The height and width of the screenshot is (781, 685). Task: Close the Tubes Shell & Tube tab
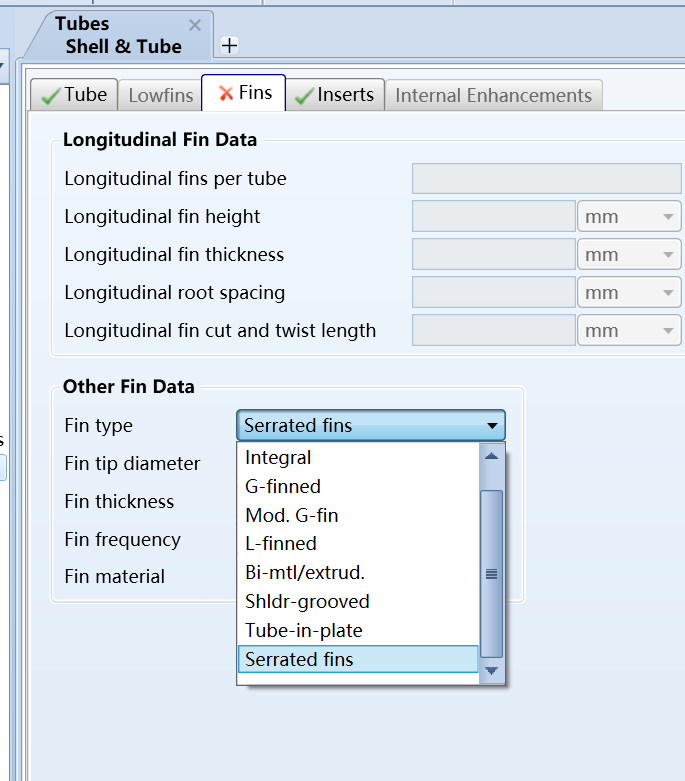click(195, 25)
